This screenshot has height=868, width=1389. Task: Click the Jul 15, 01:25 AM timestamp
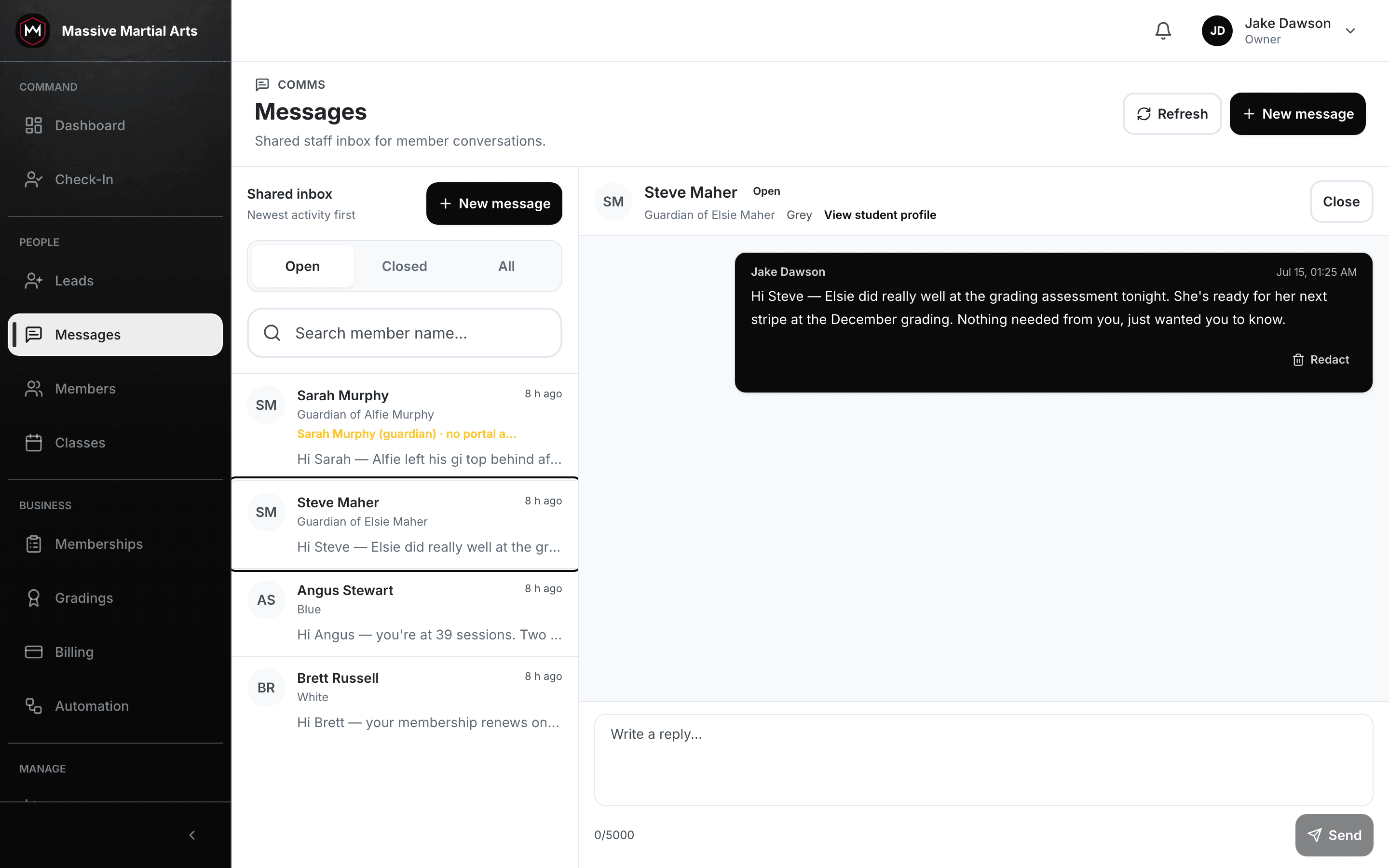[x=1316, y=272]
